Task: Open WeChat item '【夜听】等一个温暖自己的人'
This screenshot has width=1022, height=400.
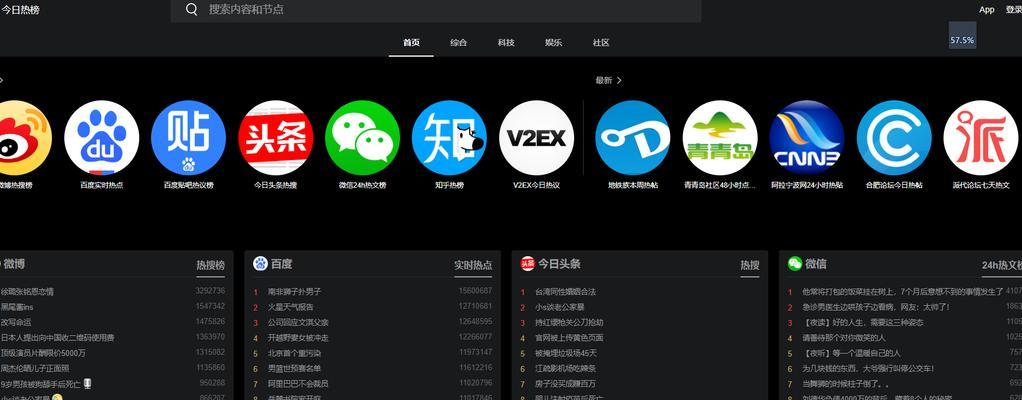Action: 851,354
